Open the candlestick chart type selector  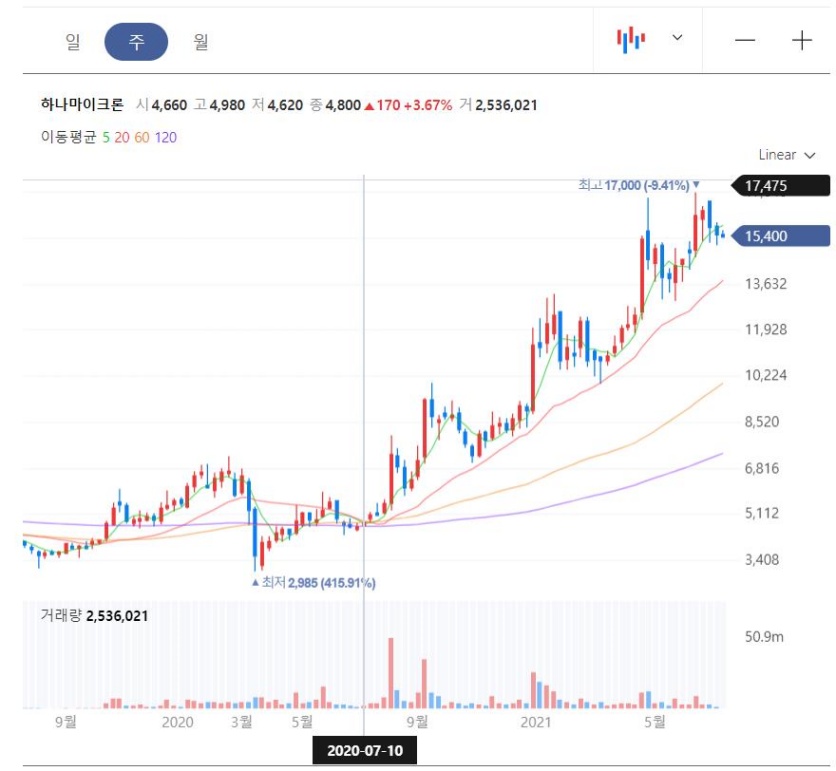coord(631,40)
